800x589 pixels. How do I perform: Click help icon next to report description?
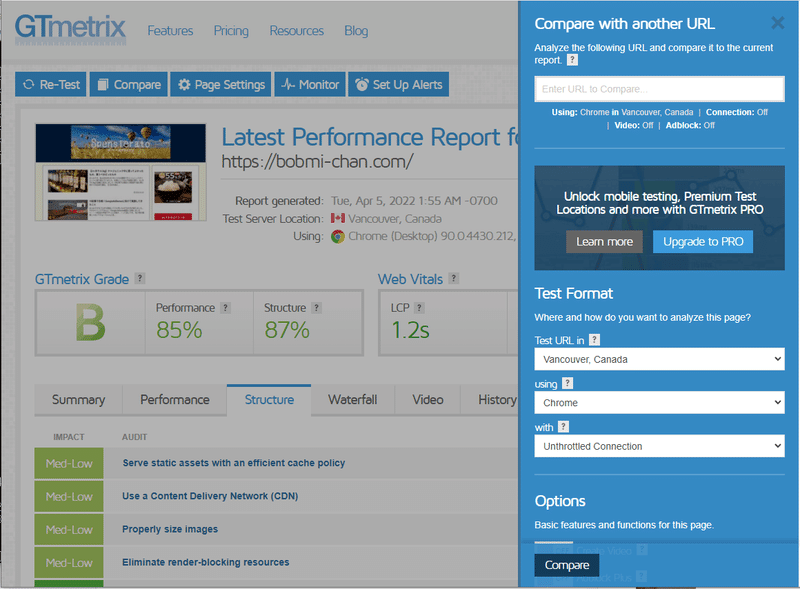pyautogui.click(x=572, y=60)
